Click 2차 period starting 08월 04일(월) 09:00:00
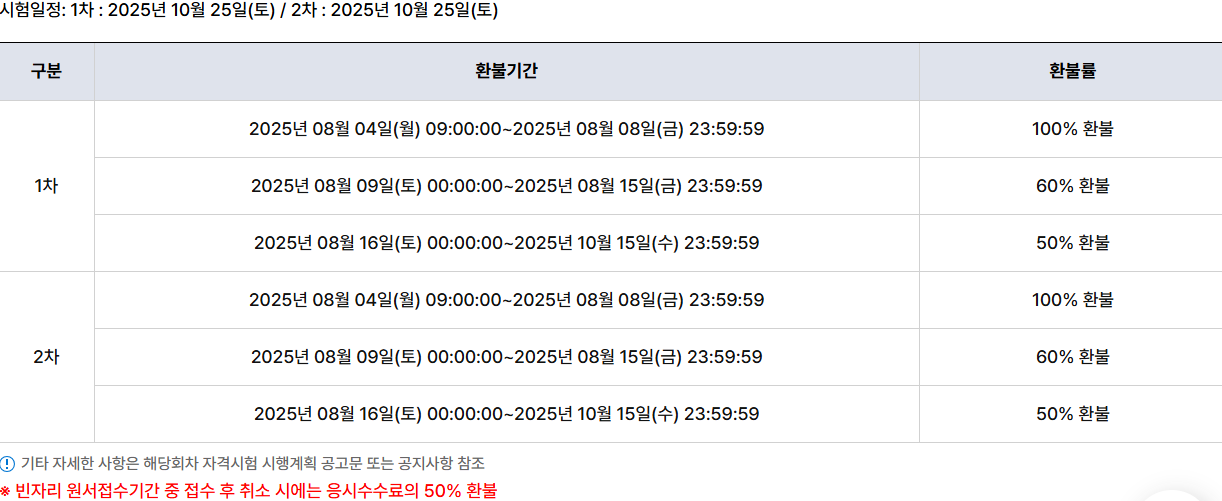This screenshot has width=1222, height=501. click(x=507, y=300)
